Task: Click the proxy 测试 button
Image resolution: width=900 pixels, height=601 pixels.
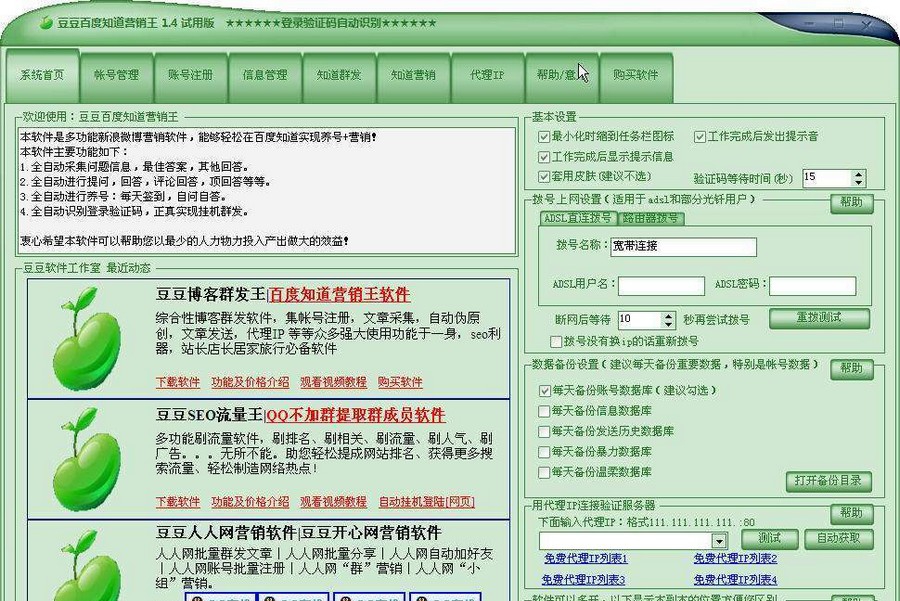Action: [770, 539]
